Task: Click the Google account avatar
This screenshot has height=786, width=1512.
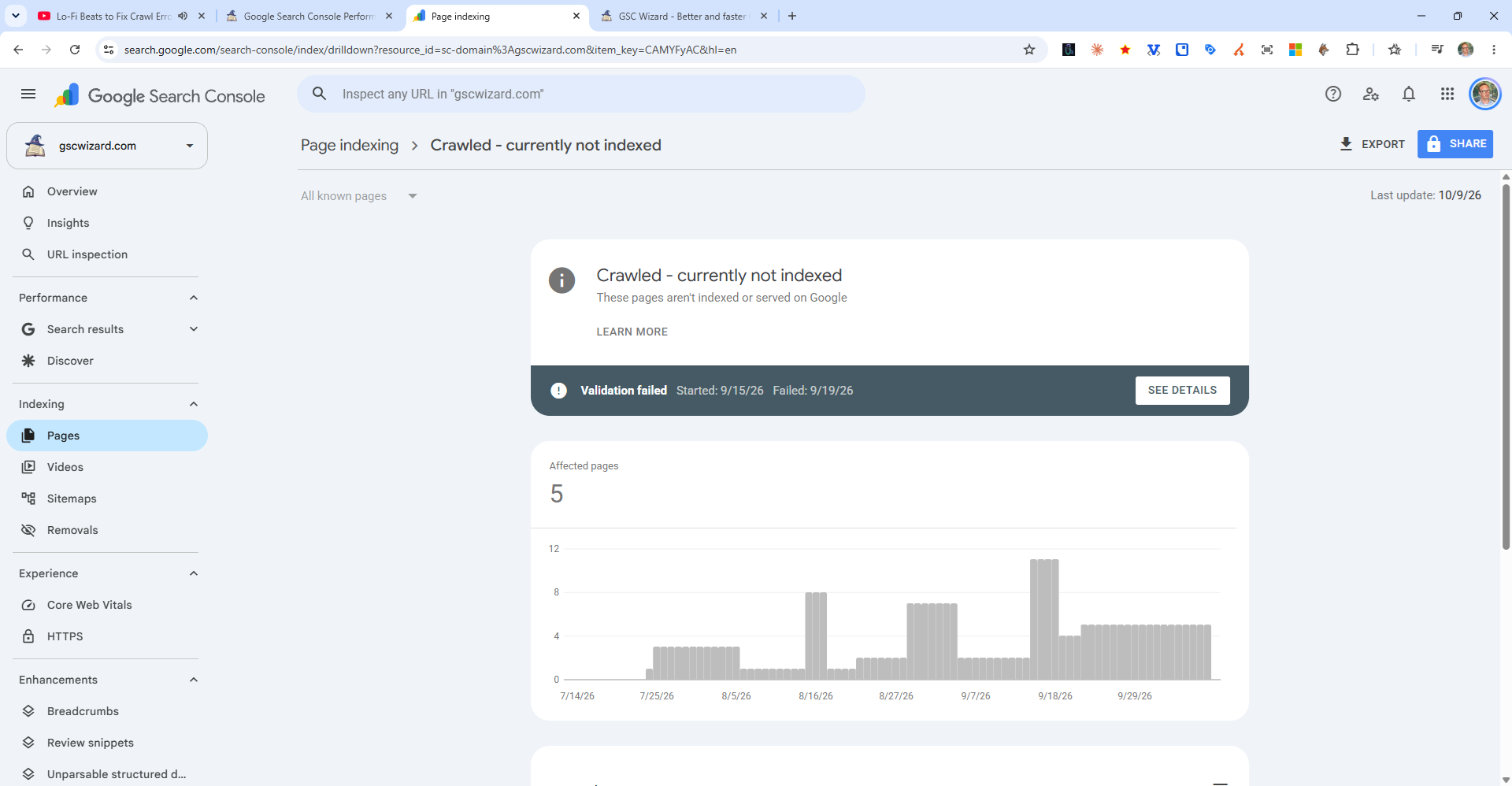Action: (x=1485, y=95)
